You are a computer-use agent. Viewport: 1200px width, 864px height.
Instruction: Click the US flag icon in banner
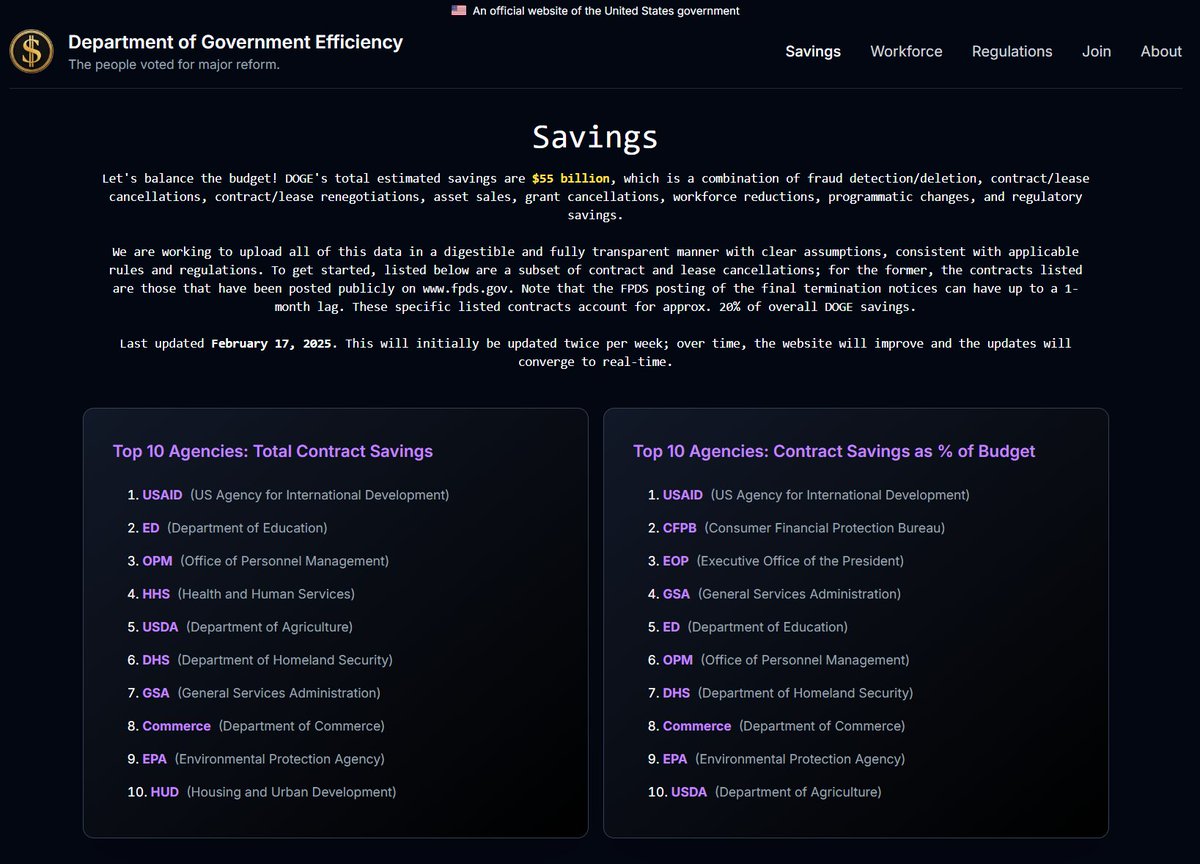[x=459, y=11]
